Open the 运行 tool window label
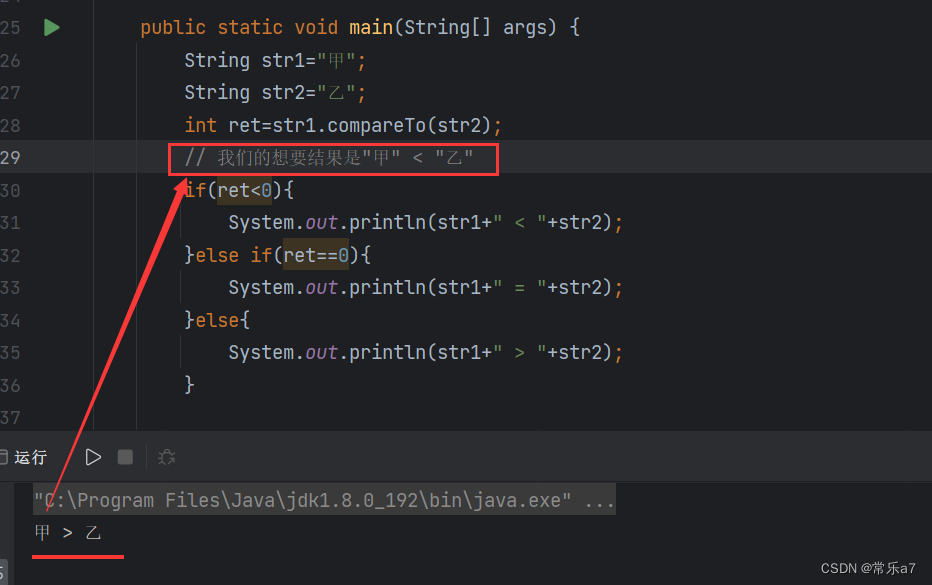The image size is (932, 585). (x=30, y=457)
